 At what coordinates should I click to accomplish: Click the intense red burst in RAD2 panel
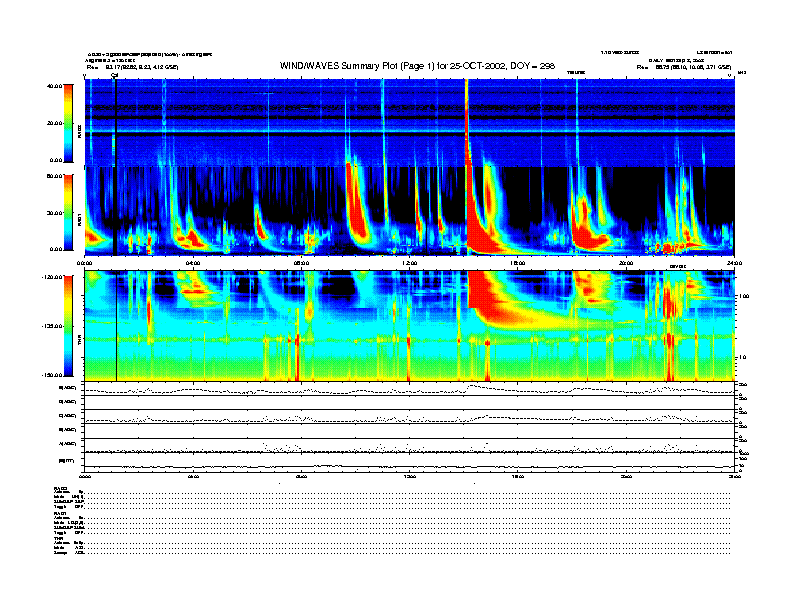pyautogui.click(x=466, y=122)
